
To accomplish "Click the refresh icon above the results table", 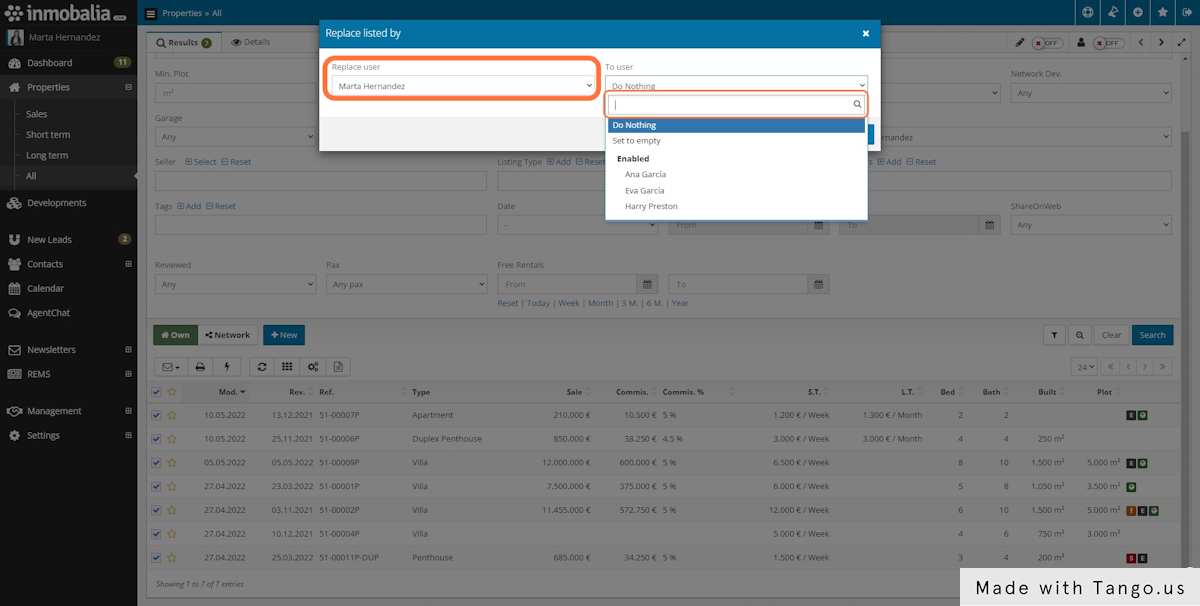I will coord(262,366).
